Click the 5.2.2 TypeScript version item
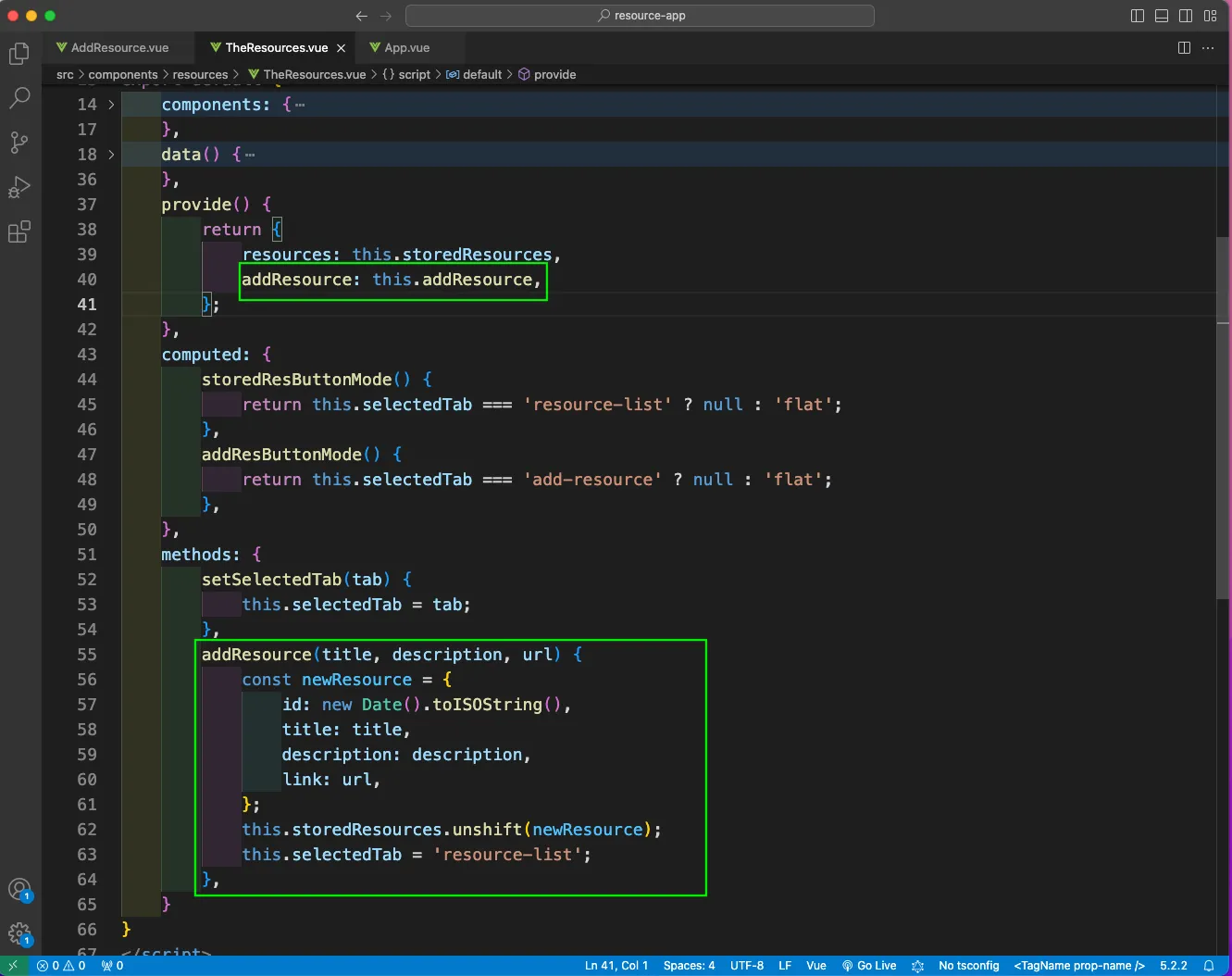Screen dimensions: 1232x976 pyautogui.click(x=1174, y=966)
